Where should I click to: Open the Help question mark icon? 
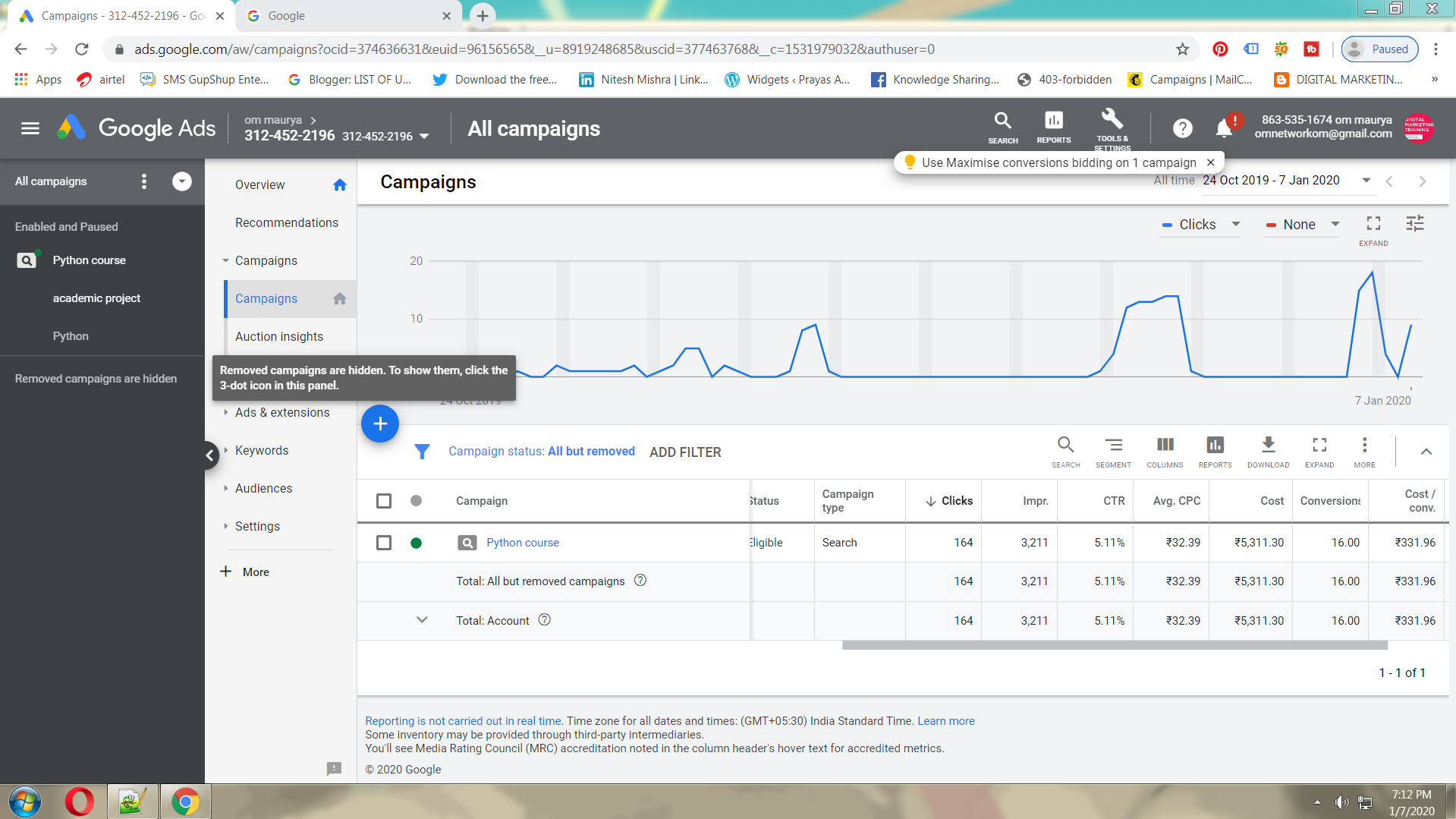click(1182, 128)
